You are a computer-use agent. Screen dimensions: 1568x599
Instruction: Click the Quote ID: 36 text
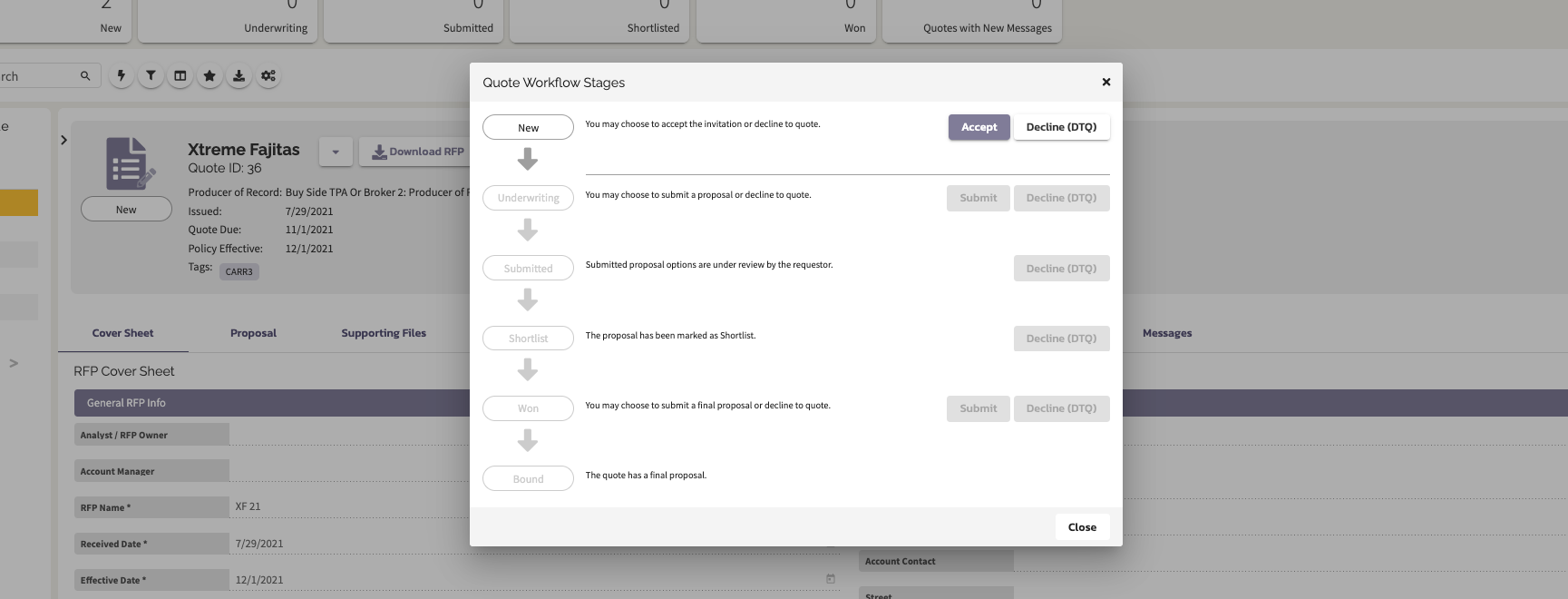pos(225,168)
